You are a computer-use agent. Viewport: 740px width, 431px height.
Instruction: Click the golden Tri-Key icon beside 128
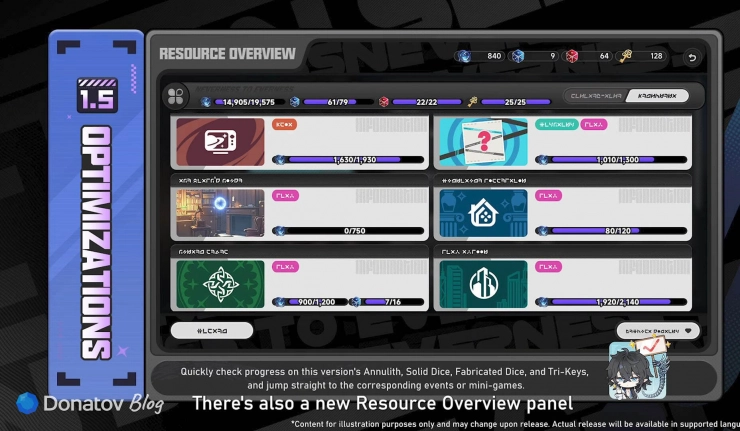[626, 56]
